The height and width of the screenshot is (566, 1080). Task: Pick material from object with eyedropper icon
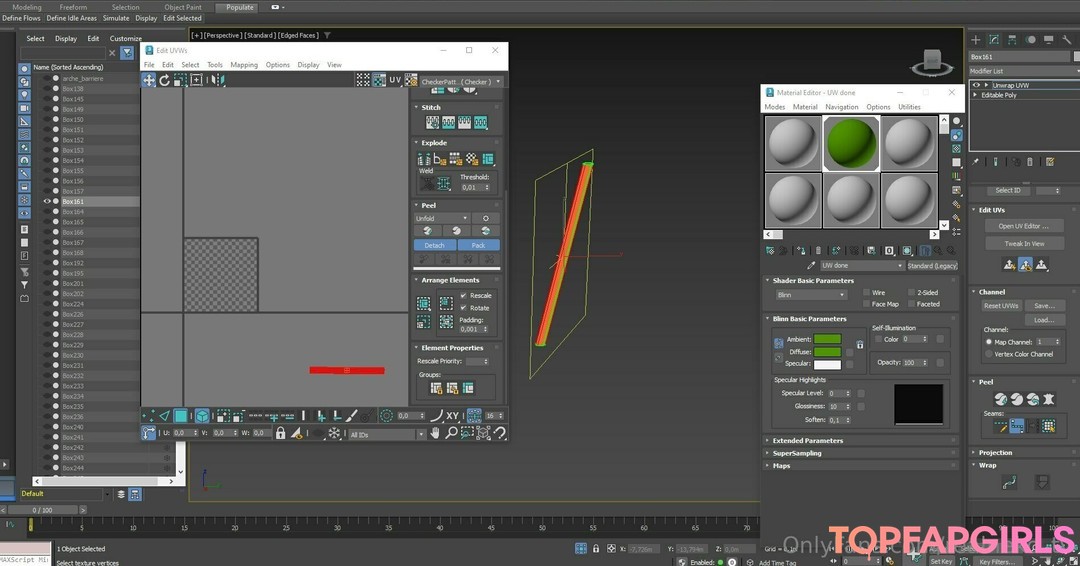tap(811, 266)
